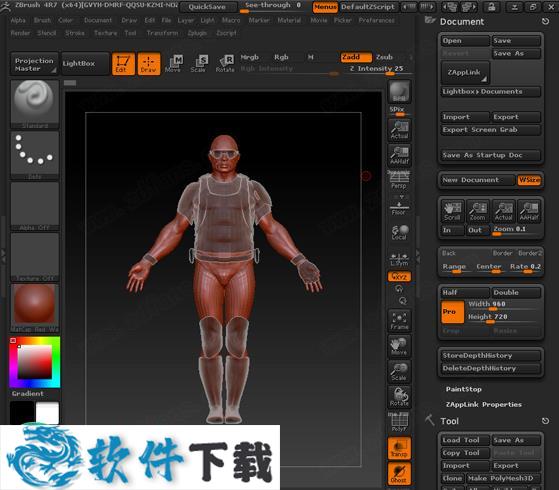Screen dimensions: 559x490
Task: Toggle Edit mode button
Action: click(123, 64)
